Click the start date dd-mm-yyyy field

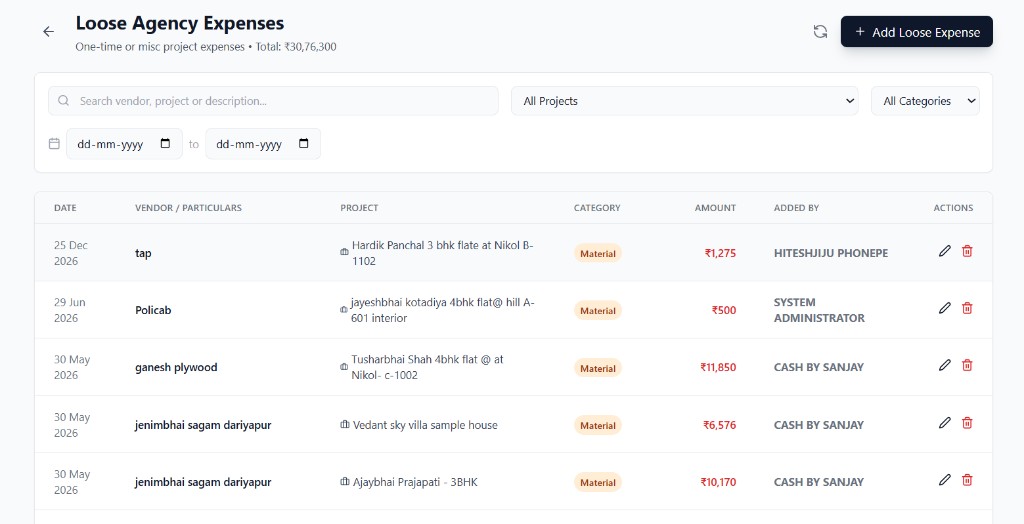click(x=124, y=144)
